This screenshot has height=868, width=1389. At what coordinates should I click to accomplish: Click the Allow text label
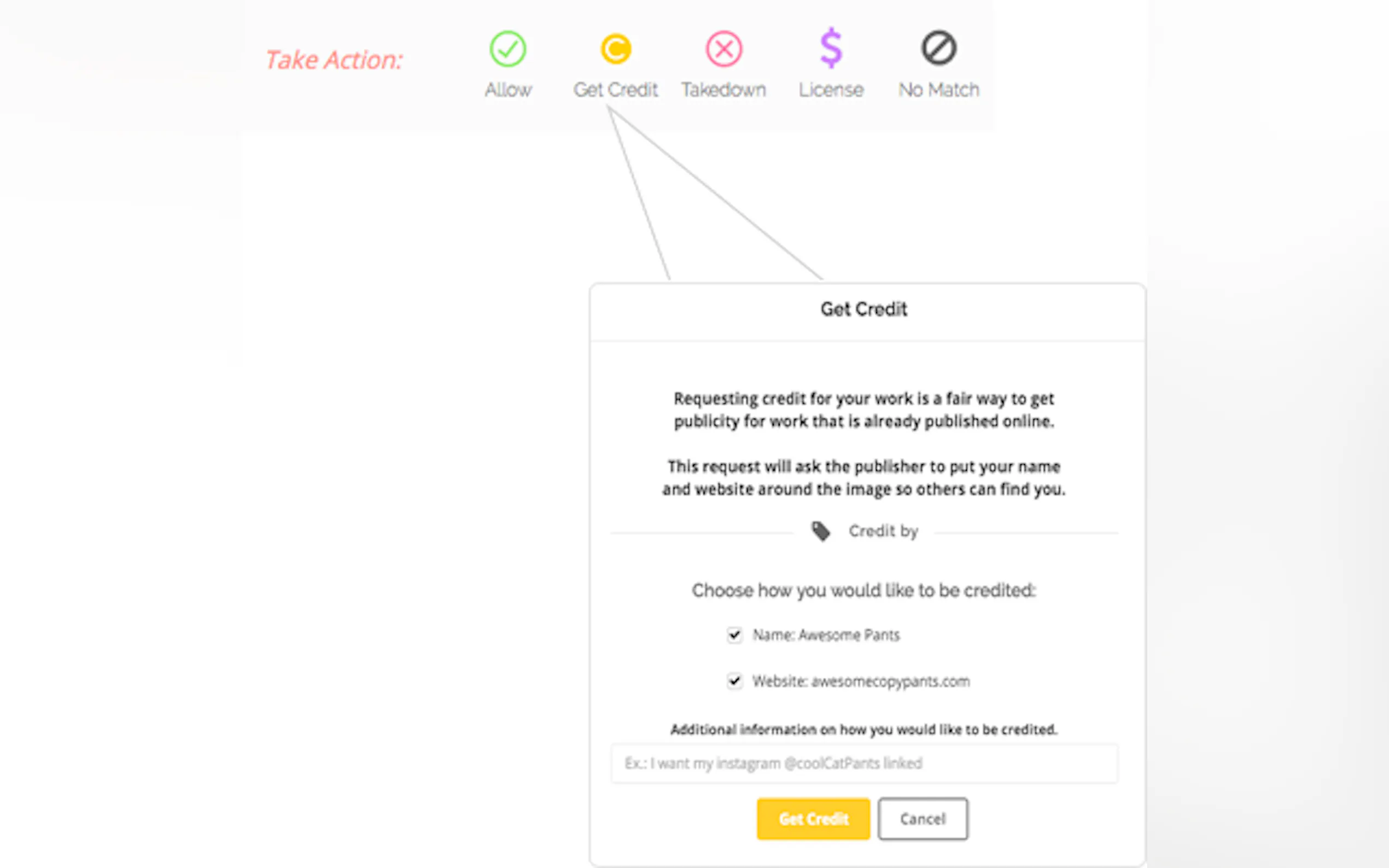click(508, 90)
